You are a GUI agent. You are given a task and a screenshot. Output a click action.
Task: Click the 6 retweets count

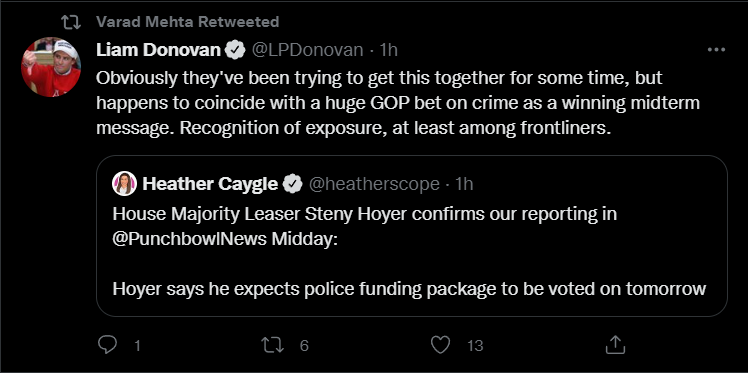click(x=304, y=345)
